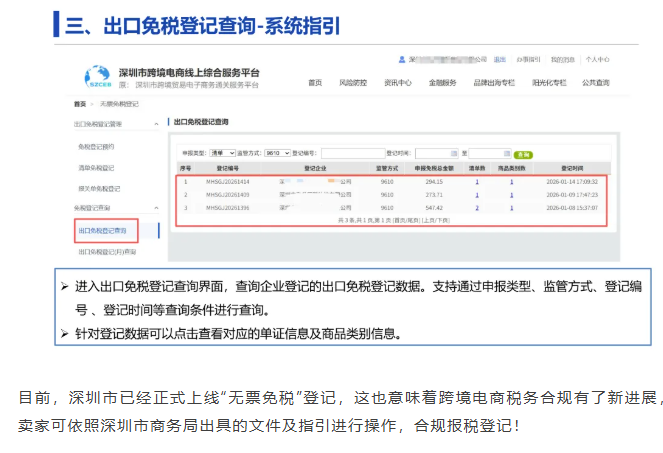The width and height of the screenshot is (663, 453).
Task: Select 免税登记预约 in the sidebar
Action: (99, 146)
